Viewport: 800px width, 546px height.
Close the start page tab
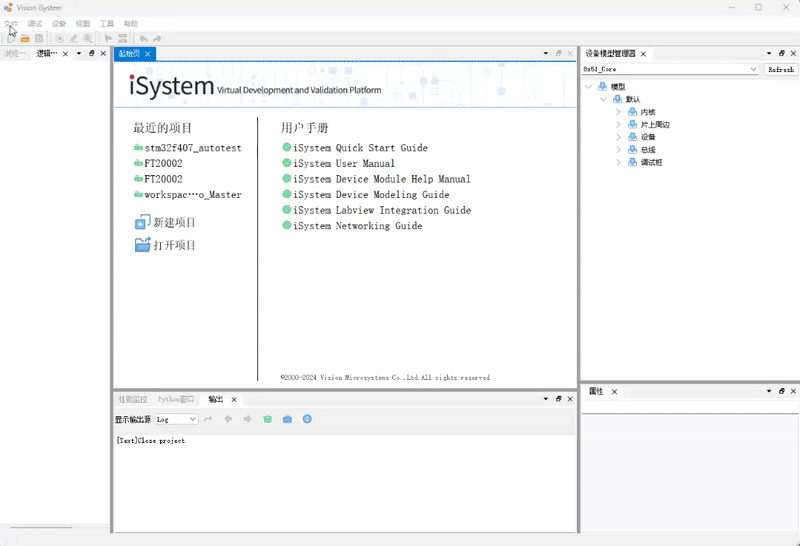pyautogui.click(x=147, y=54)
